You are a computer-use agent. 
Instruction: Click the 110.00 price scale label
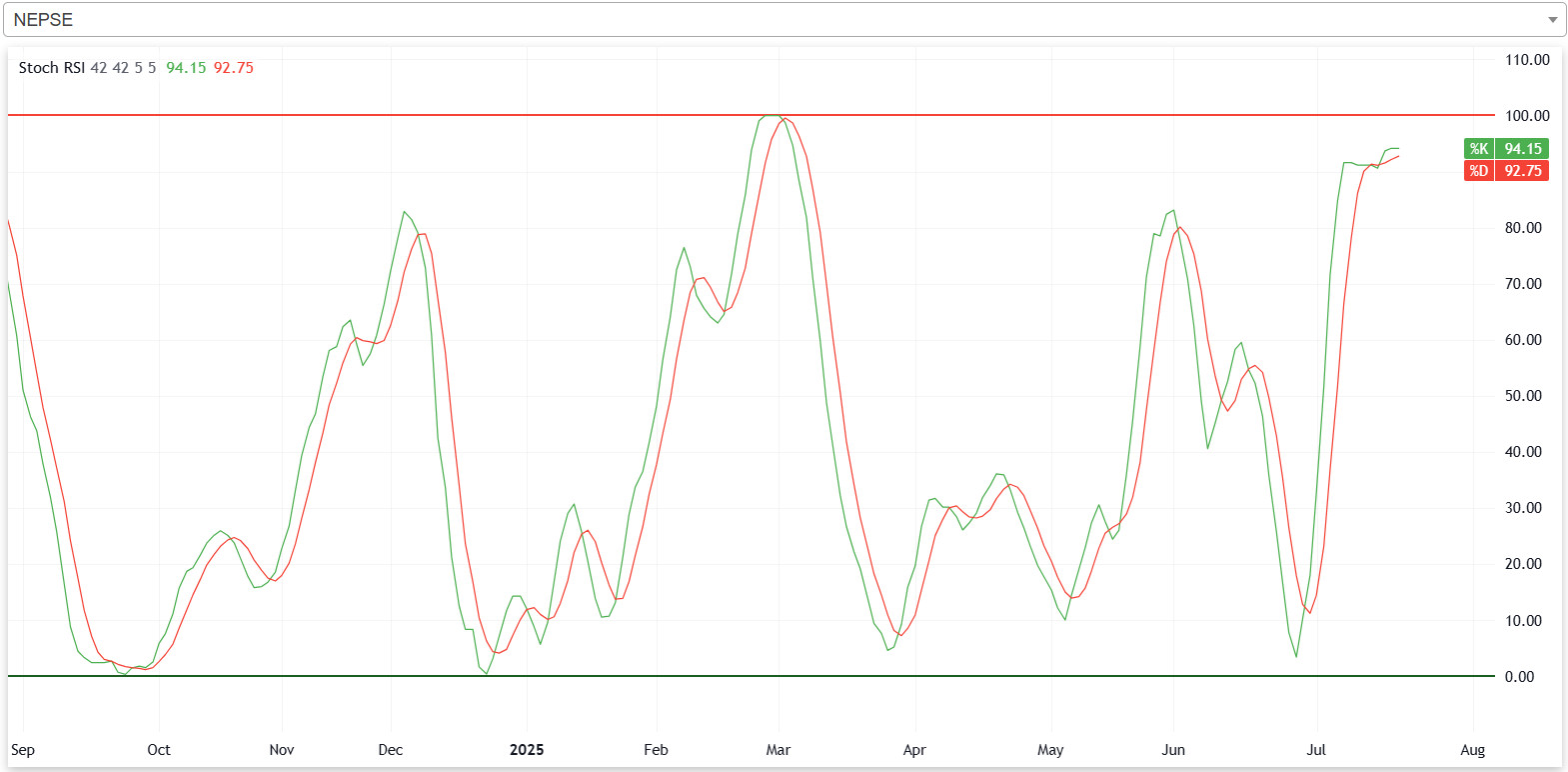click(x=1527, y=60)
